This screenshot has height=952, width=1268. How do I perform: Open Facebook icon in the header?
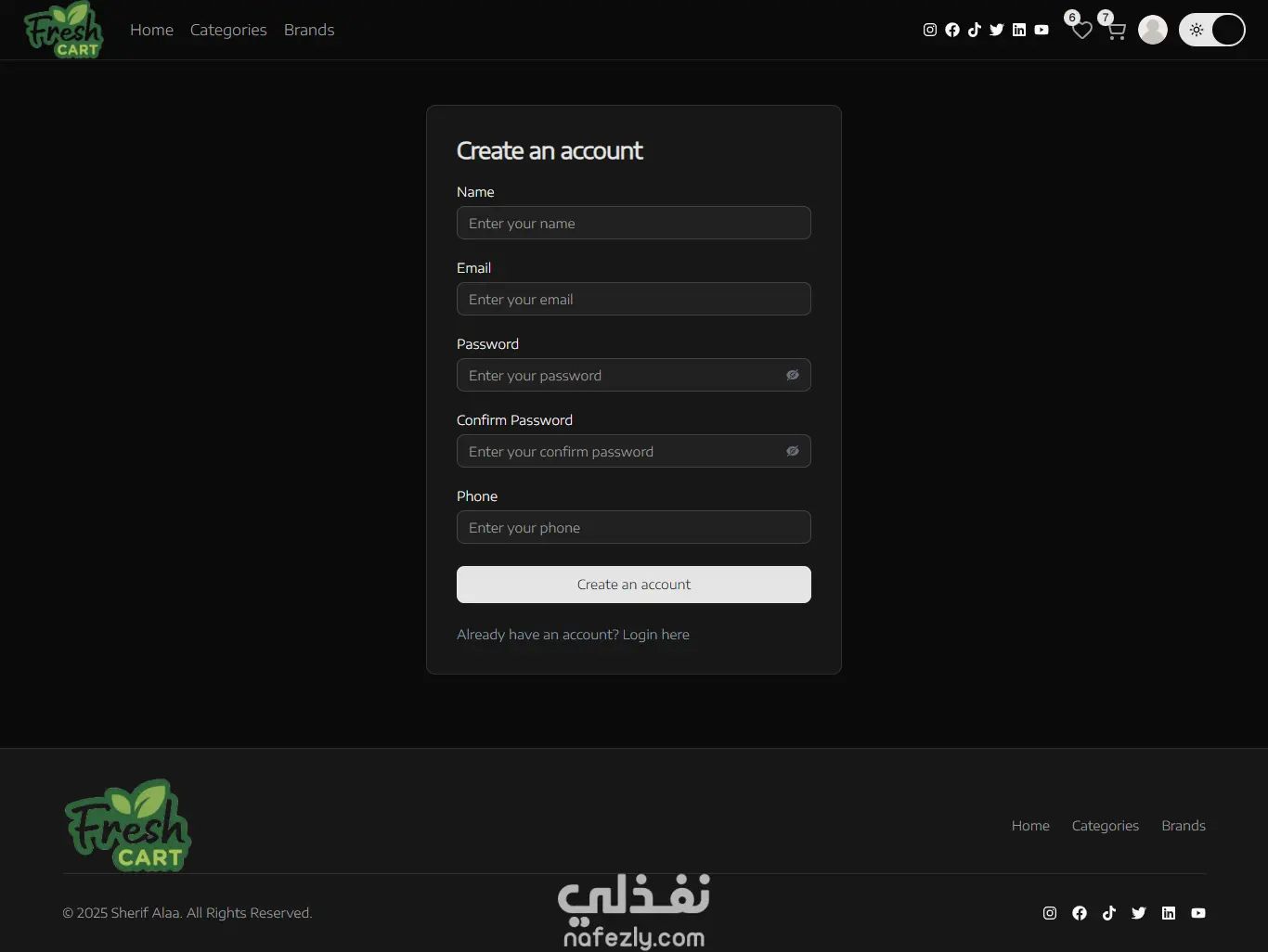click(952, 30)
